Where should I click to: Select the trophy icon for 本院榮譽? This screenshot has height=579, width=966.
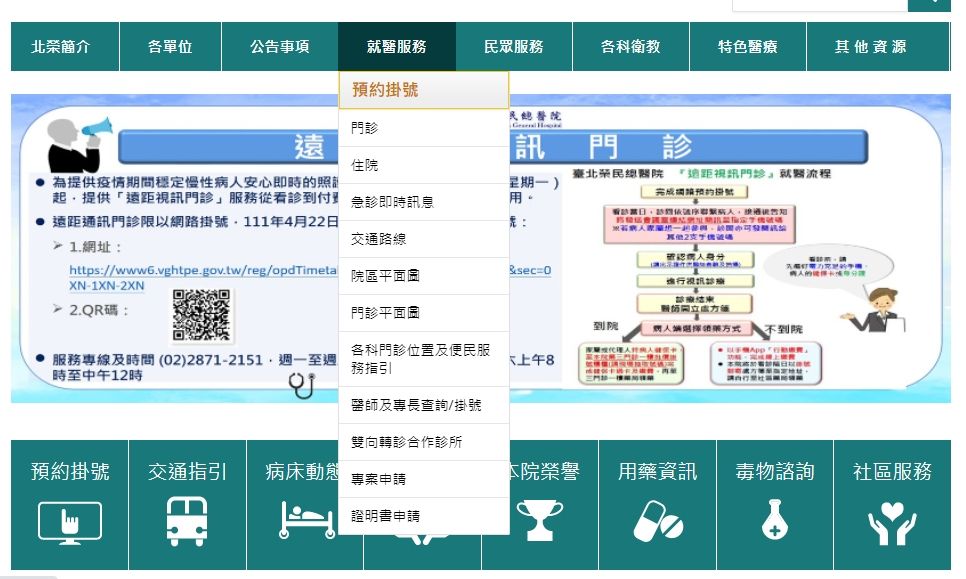[x=540, y=520]
